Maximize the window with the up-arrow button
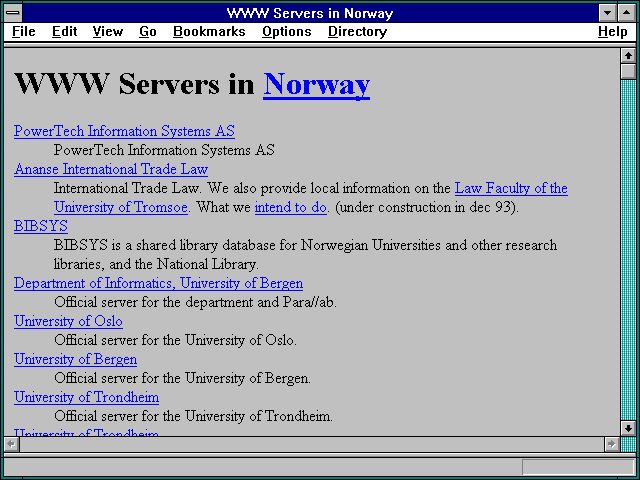The height and width of the screenshot is (480, 640). coord(627,13)
